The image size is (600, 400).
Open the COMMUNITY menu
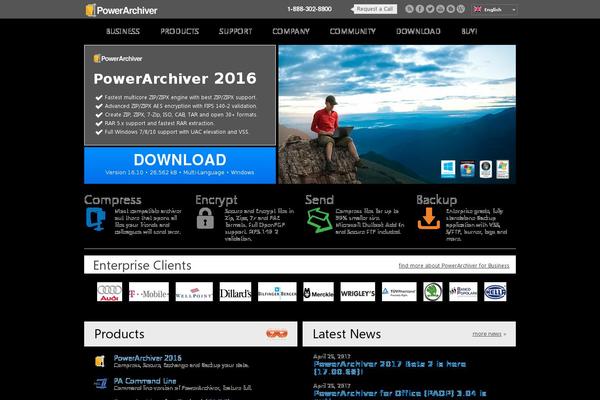pos(353,31)
